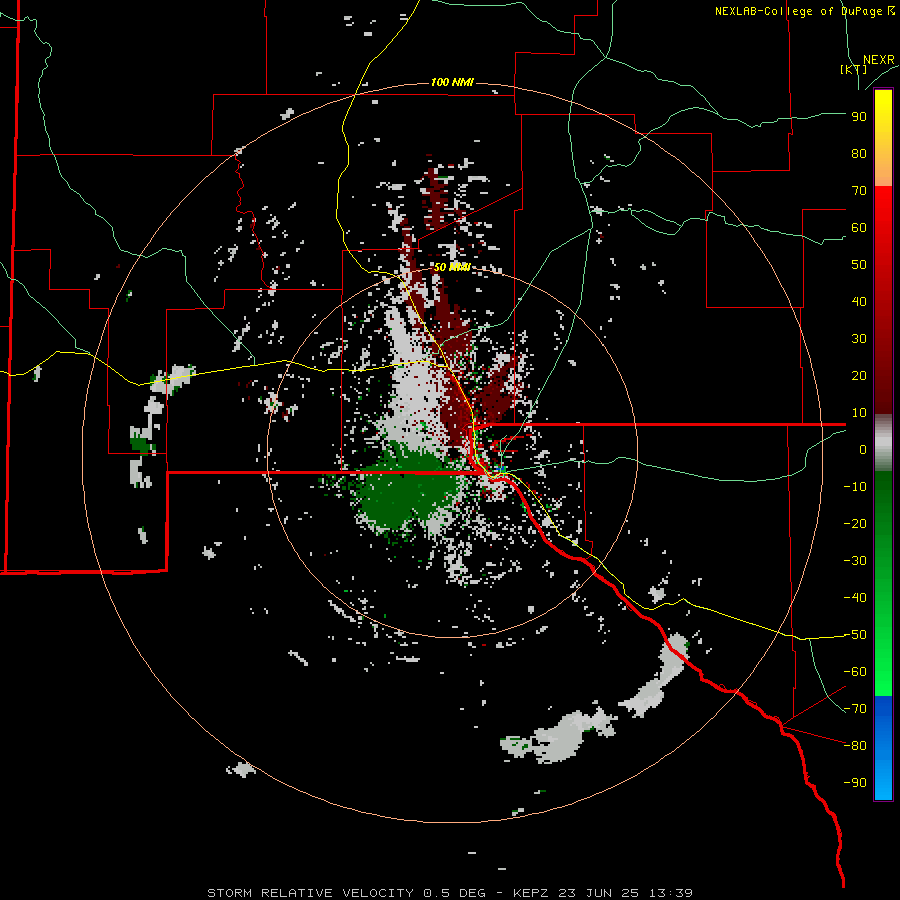The height and width of the screenshot is (900, 900).
Task: Click the -50 value on velocity scale
Action: click(x=855, y=635)
